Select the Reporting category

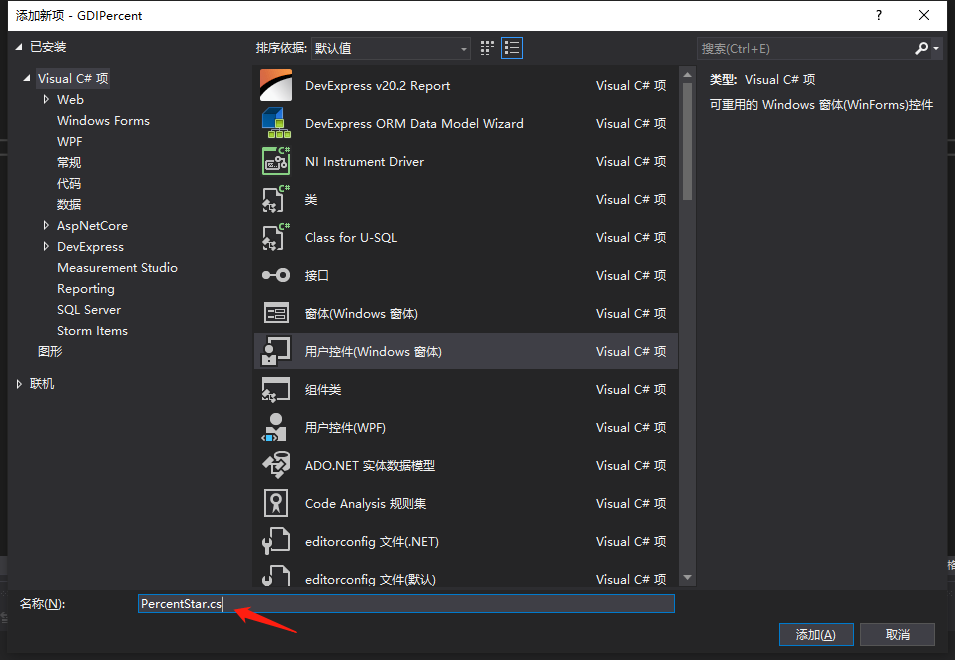click(x=86, y=289)
